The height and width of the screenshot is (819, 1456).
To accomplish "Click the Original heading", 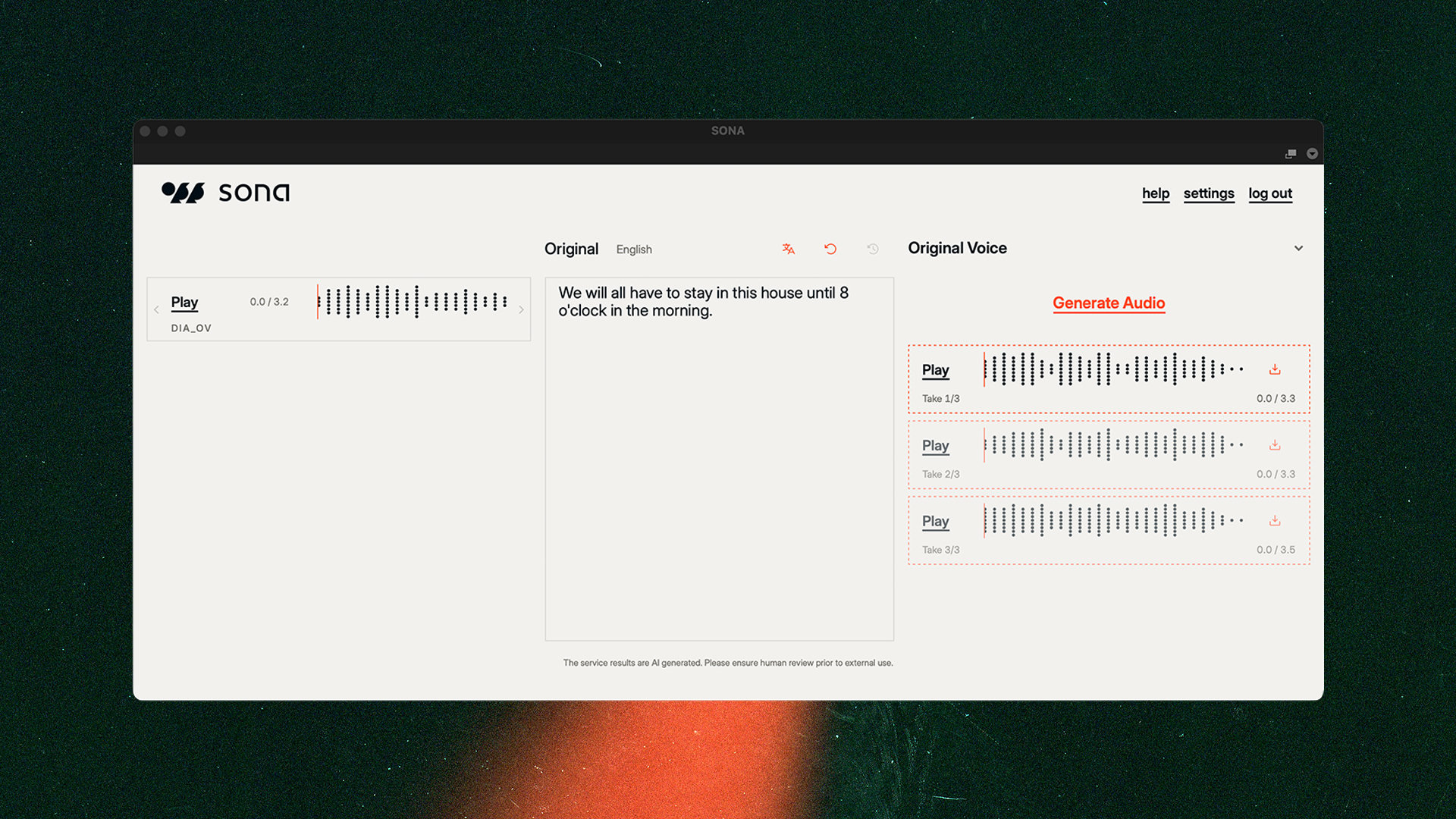I will (x=571, y=249).
